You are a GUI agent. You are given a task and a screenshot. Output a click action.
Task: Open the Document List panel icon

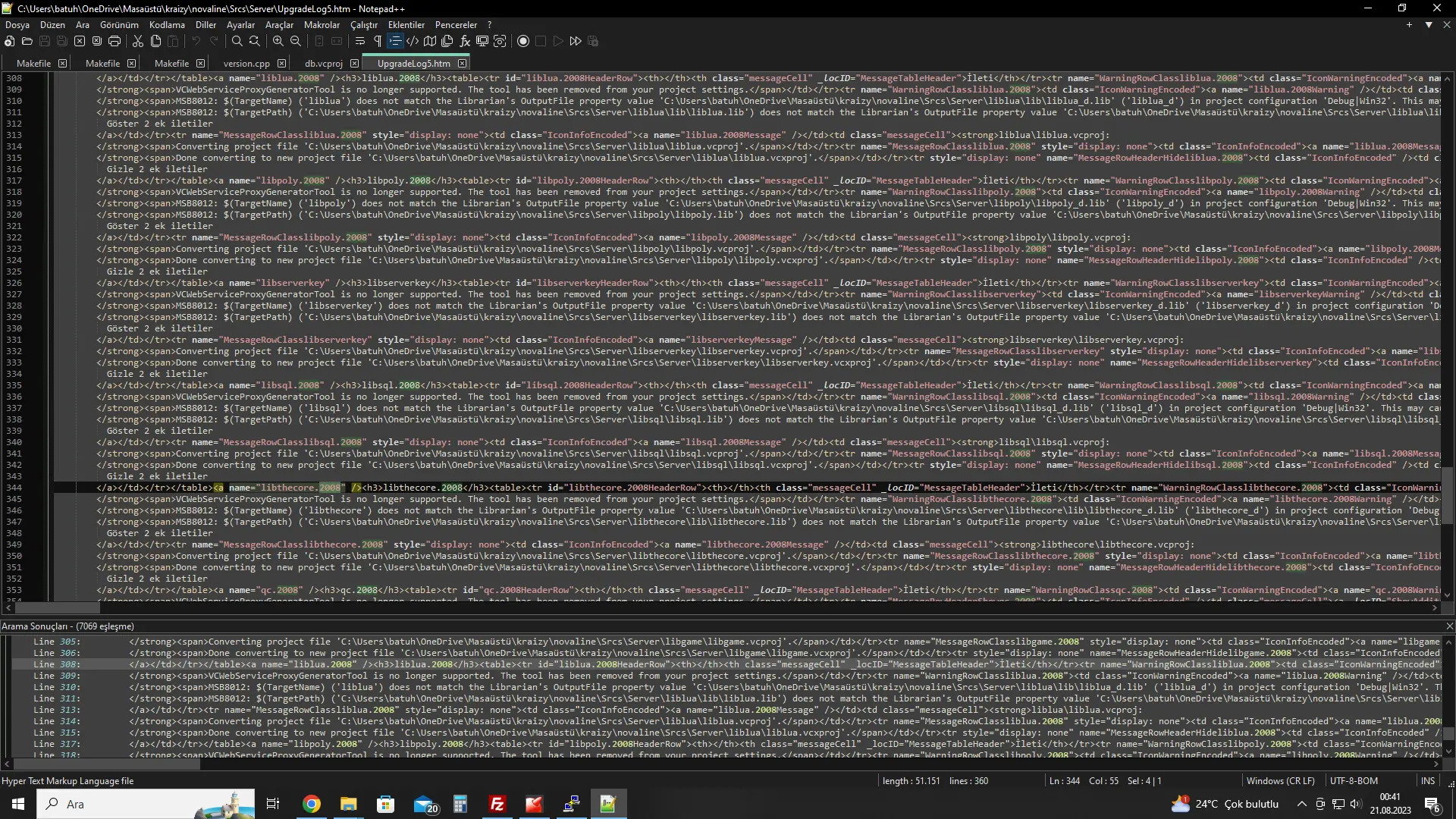(447, 41)
